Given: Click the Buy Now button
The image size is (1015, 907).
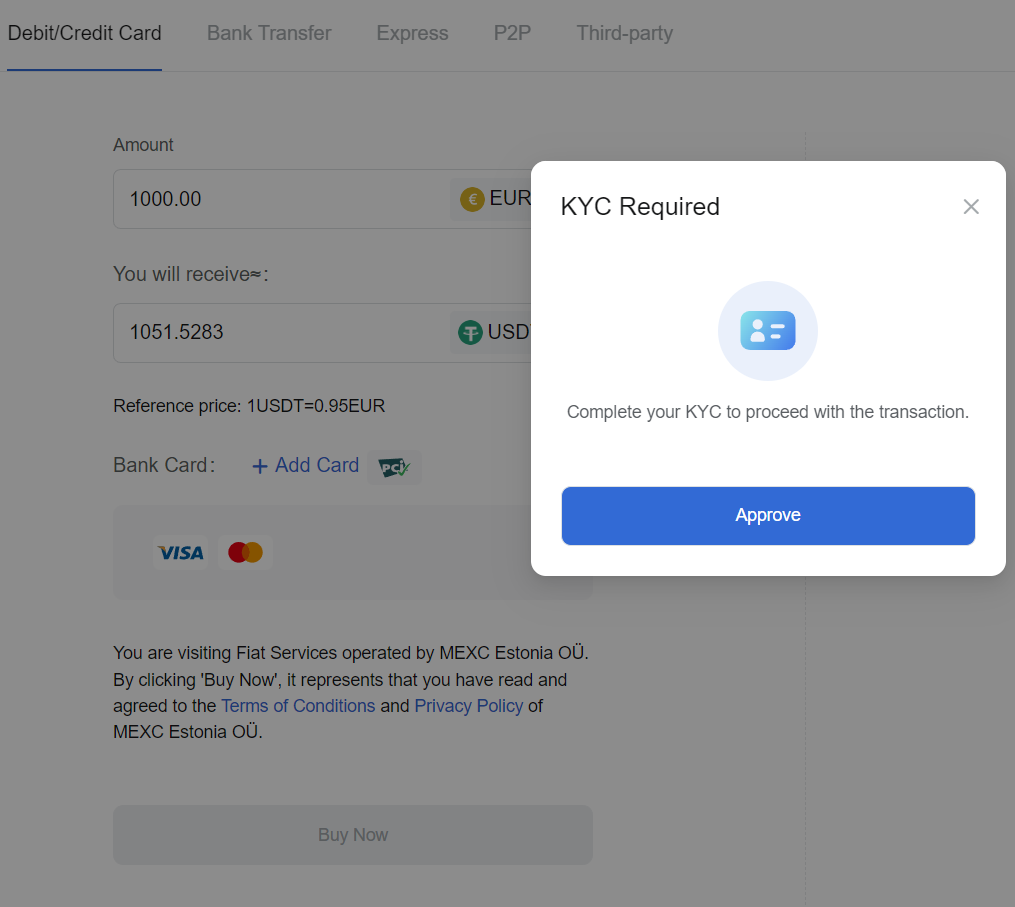Looking at the screenshot, I should coord(353,834).
